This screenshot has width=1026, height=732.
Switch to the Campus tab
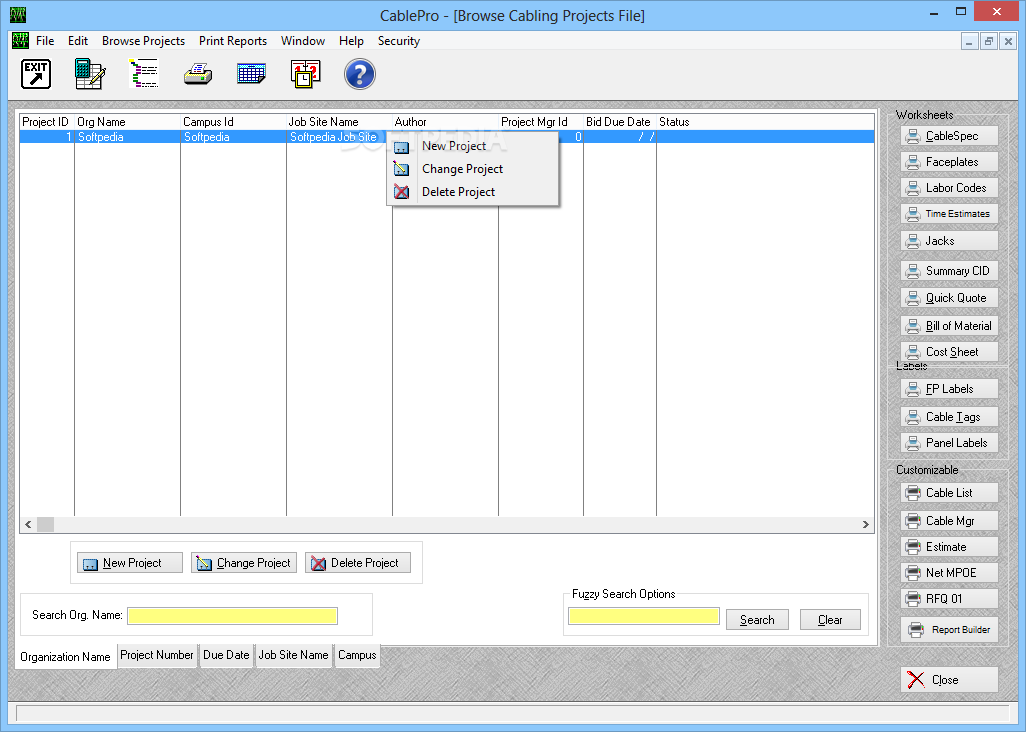click(357, 655)
